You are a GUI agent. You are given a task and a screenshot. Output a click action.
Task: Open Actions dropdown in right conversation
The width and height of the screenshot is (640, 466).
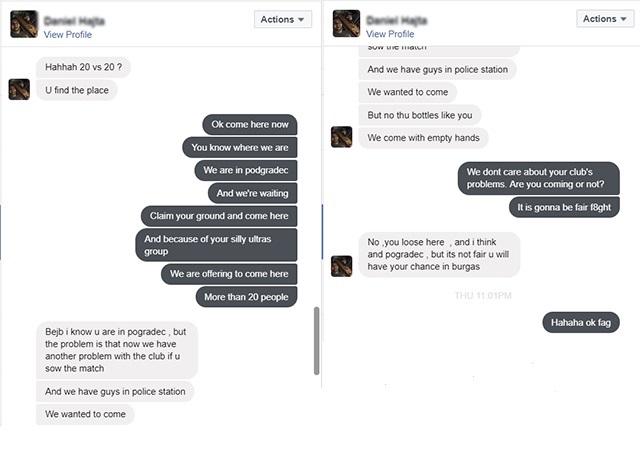[x=605, y=19]
